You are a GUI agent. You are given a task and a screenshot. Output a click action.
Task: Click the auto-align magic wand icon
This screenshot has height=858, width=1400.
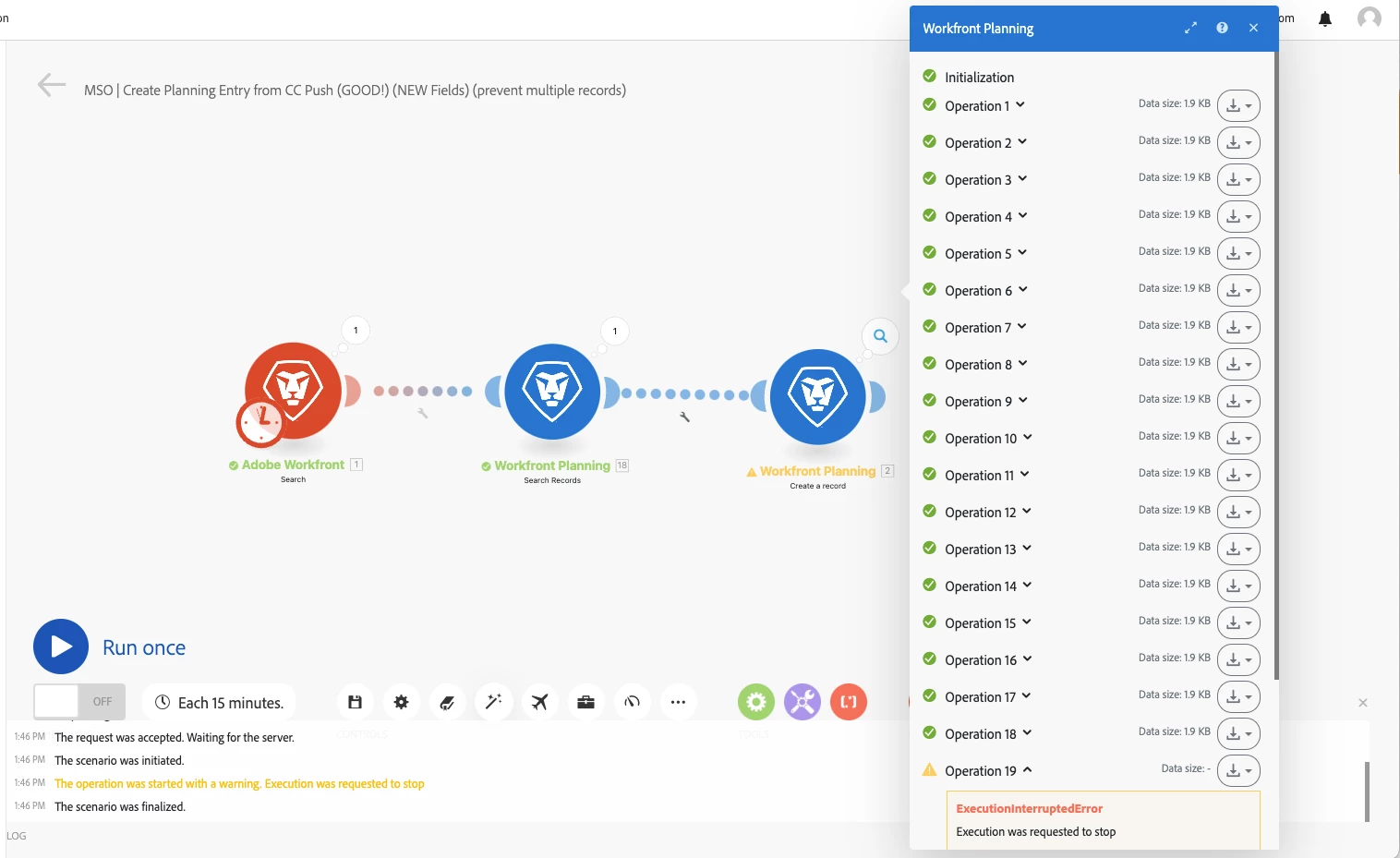(493, 702)
